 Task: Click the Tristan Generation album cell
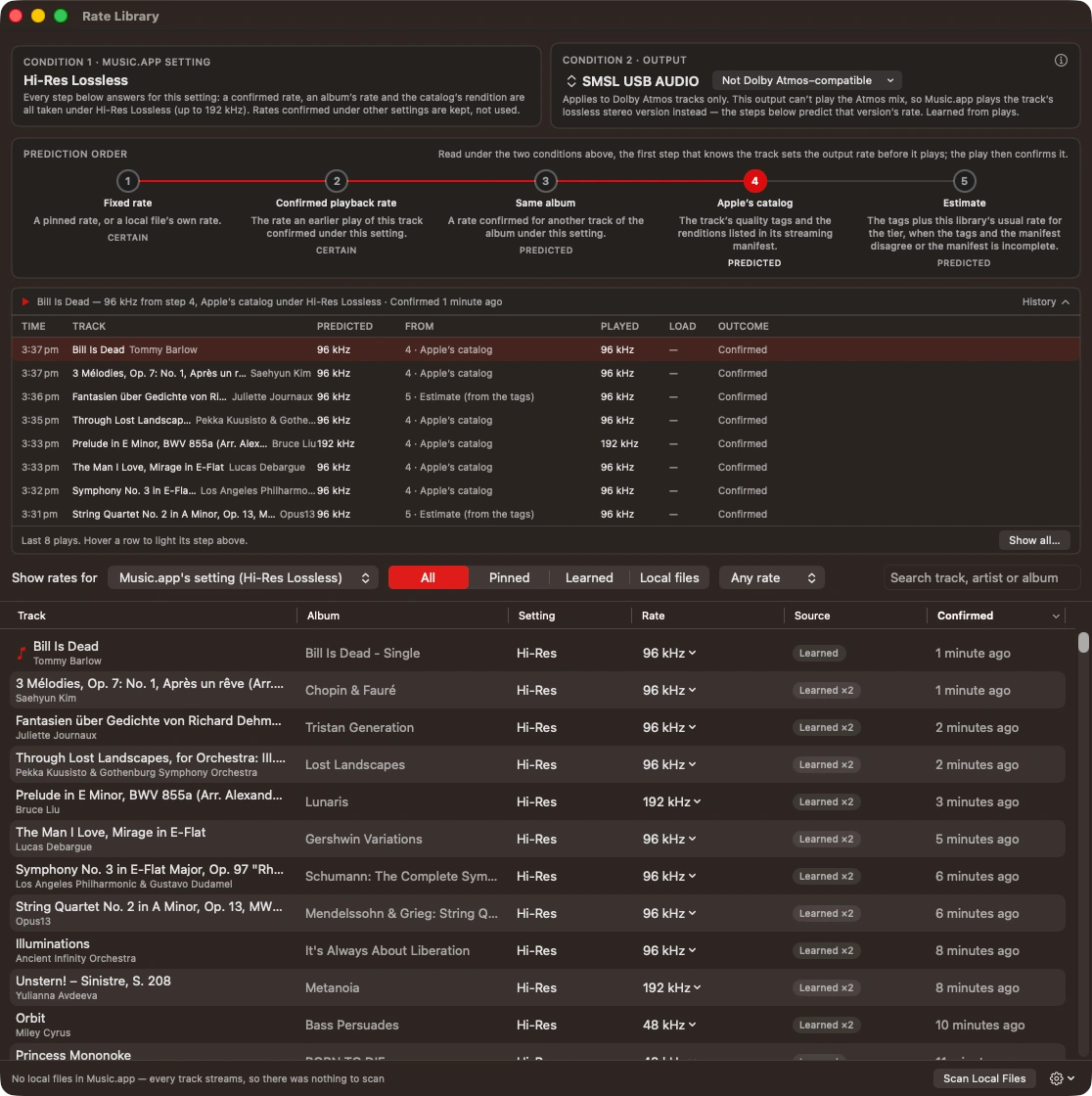359,728
